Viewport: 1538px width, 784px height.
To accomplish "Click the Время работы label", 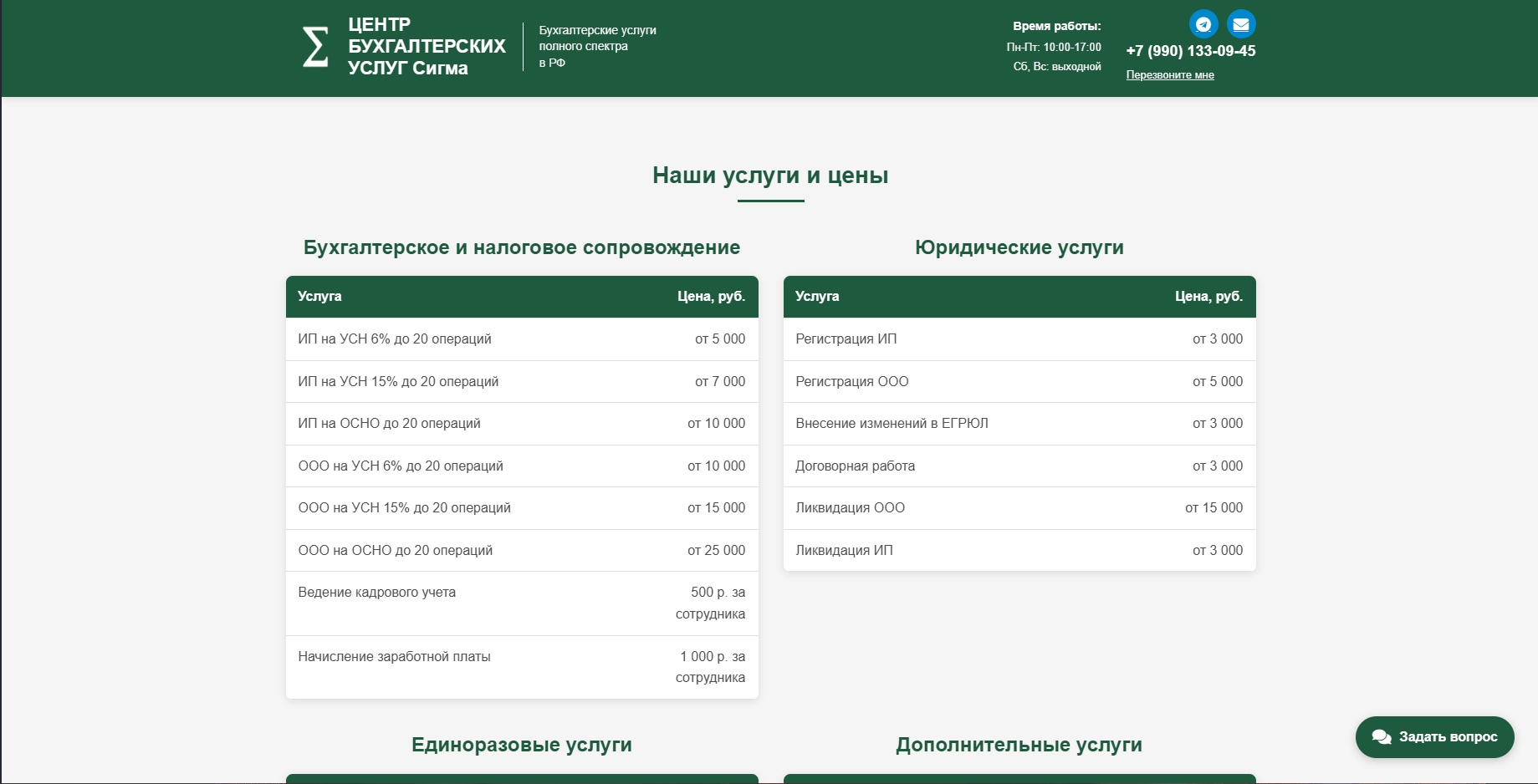I will [1057, 27].
